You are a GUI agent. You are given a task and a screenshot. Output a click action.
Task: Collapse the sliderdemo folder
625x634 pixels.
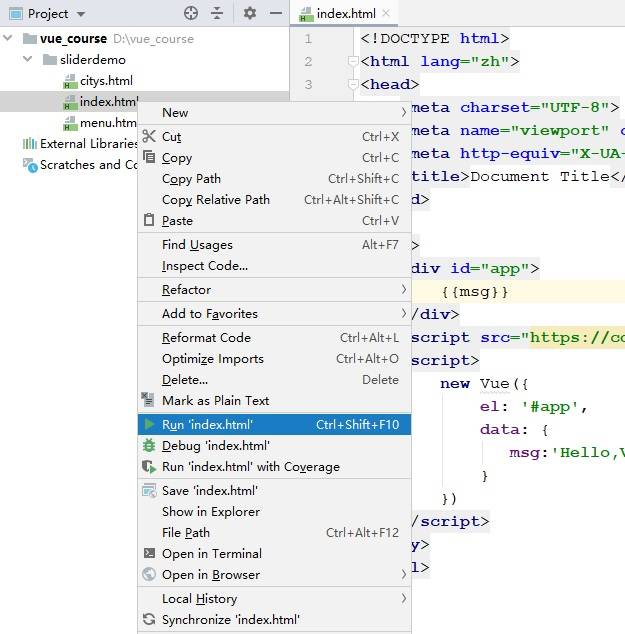(x=30, y=60)
